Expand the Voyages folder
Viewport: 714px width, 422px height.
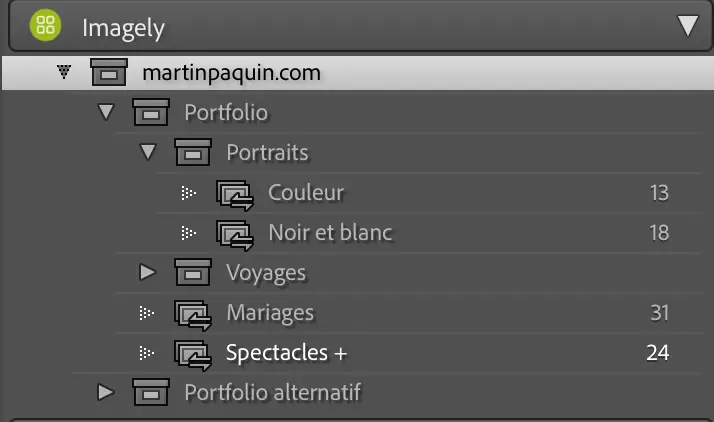148,272
